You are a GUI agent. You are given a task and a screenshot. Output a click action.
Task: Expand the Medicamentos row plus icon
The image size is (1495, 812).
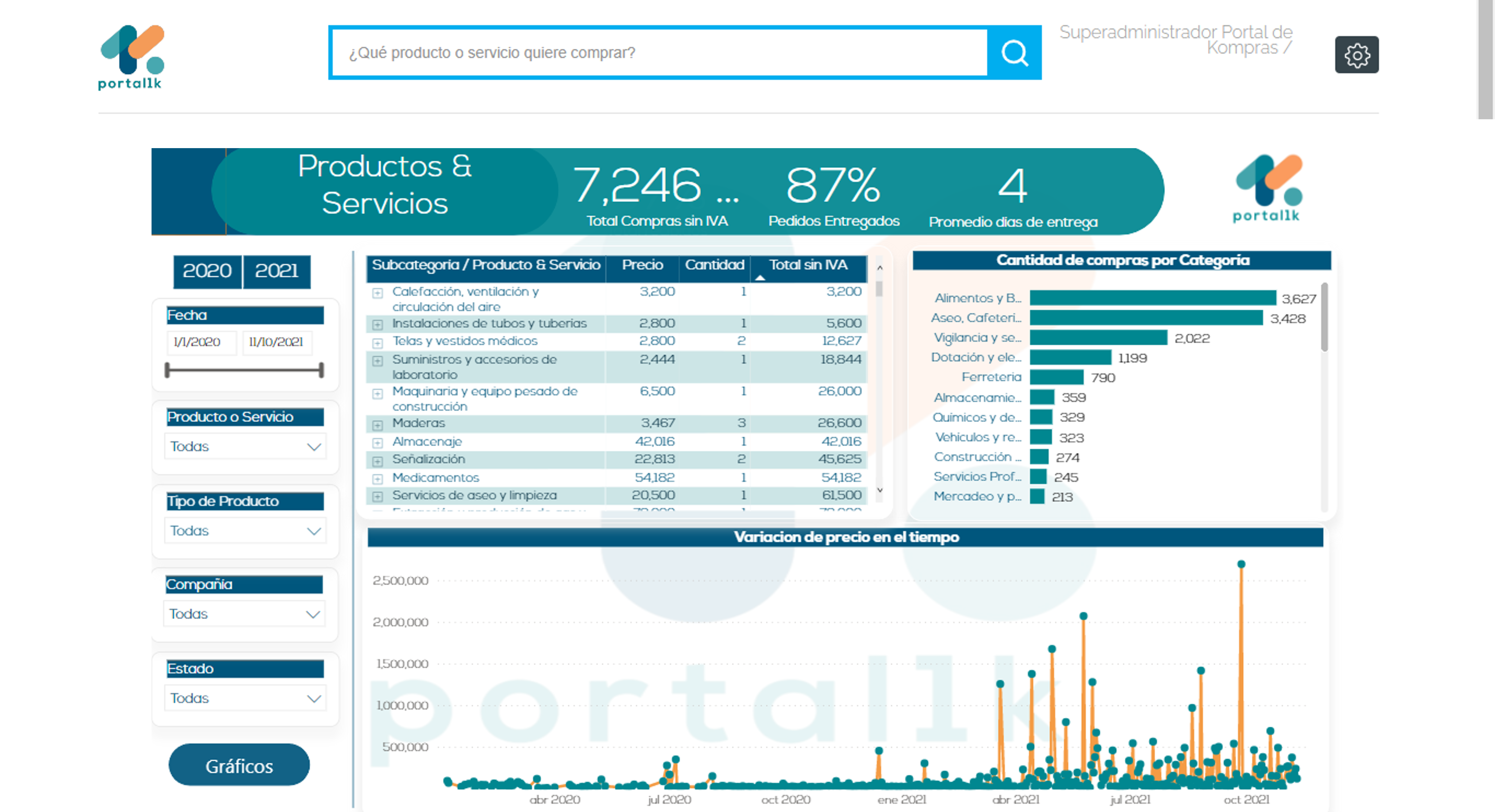[x=377, y=479]
